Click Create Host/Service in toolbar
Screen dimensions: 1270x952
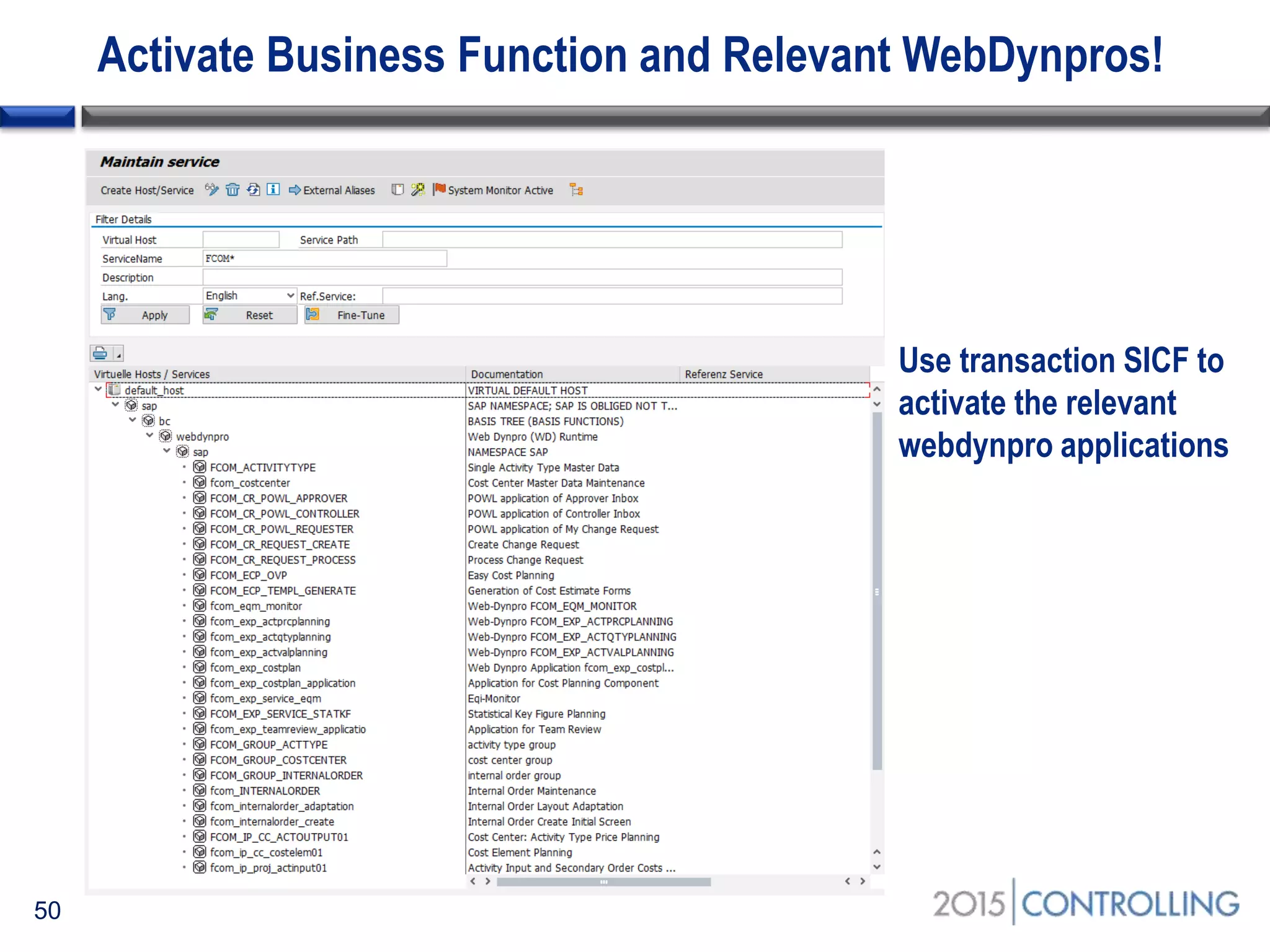[147, 190]
